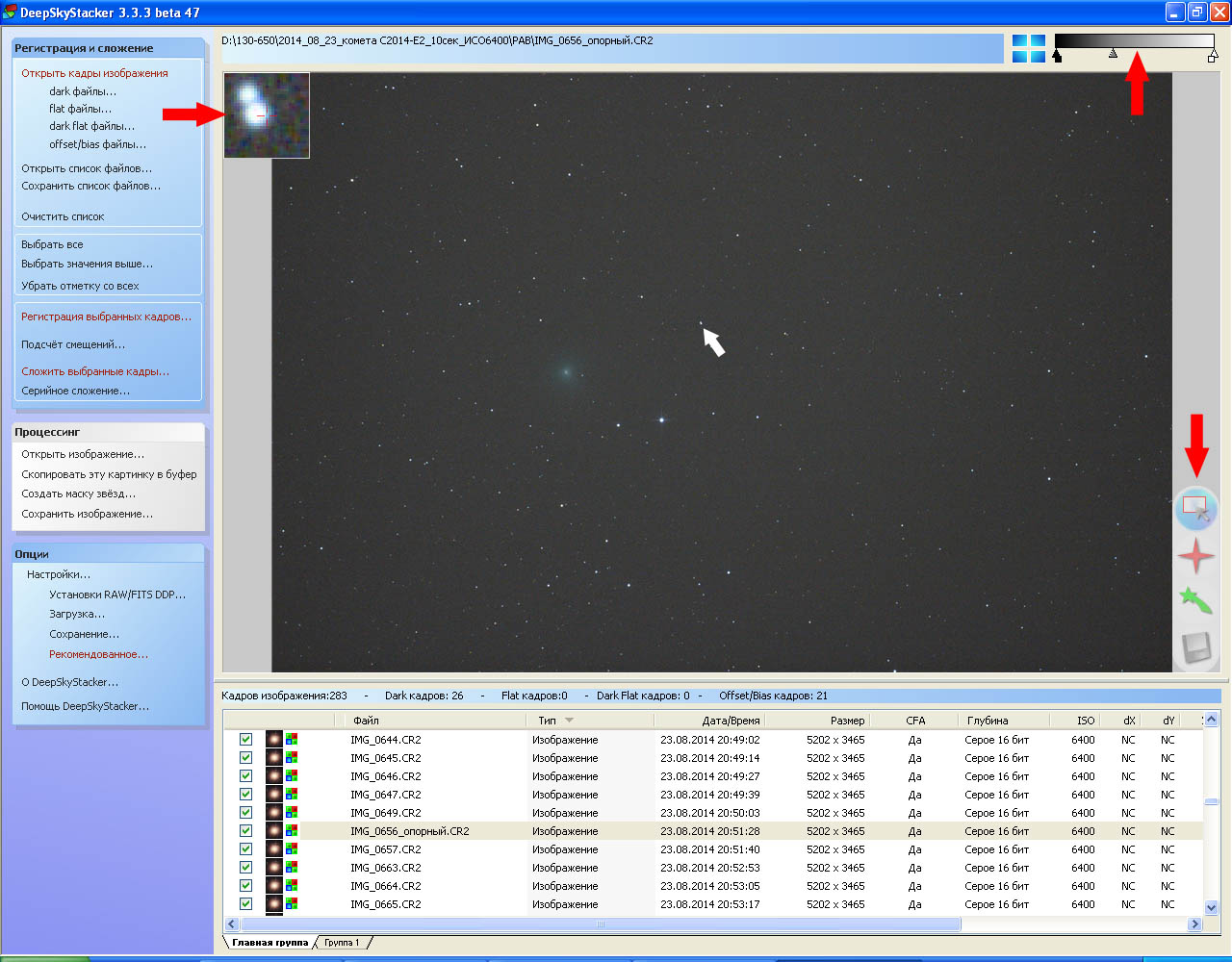The image size is (1232, 962).
Task: Uncheck the IMG_0645.CR2 checkbox
Action: click(x=245, y=758)
